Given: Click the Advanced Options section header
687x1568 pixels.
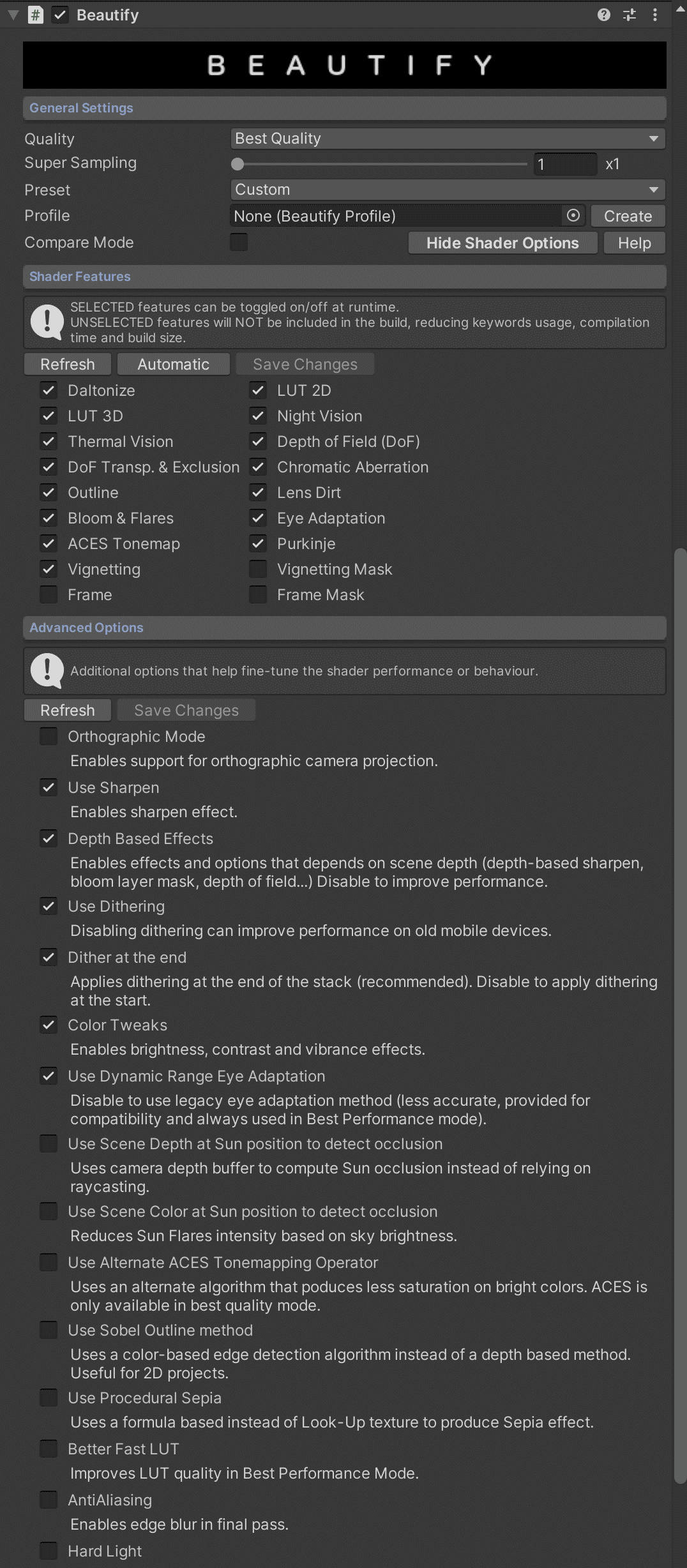Looking at the screenshot, I should [86, 628].
